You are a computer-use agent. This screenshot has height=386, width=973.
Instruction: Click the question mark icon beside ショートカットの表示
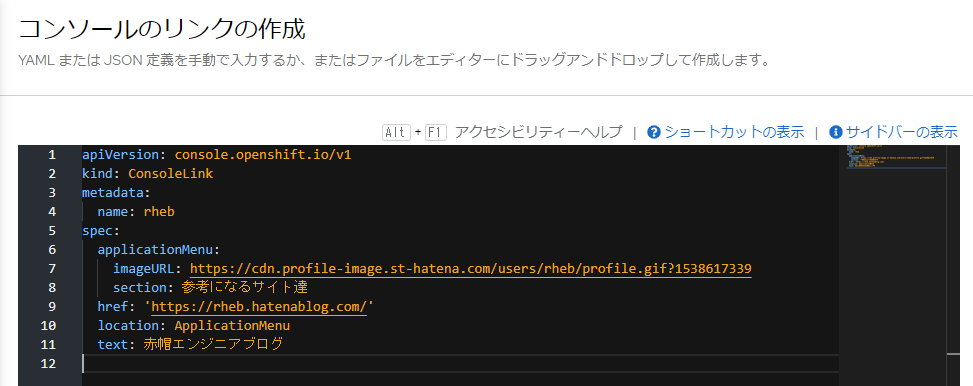653,132
